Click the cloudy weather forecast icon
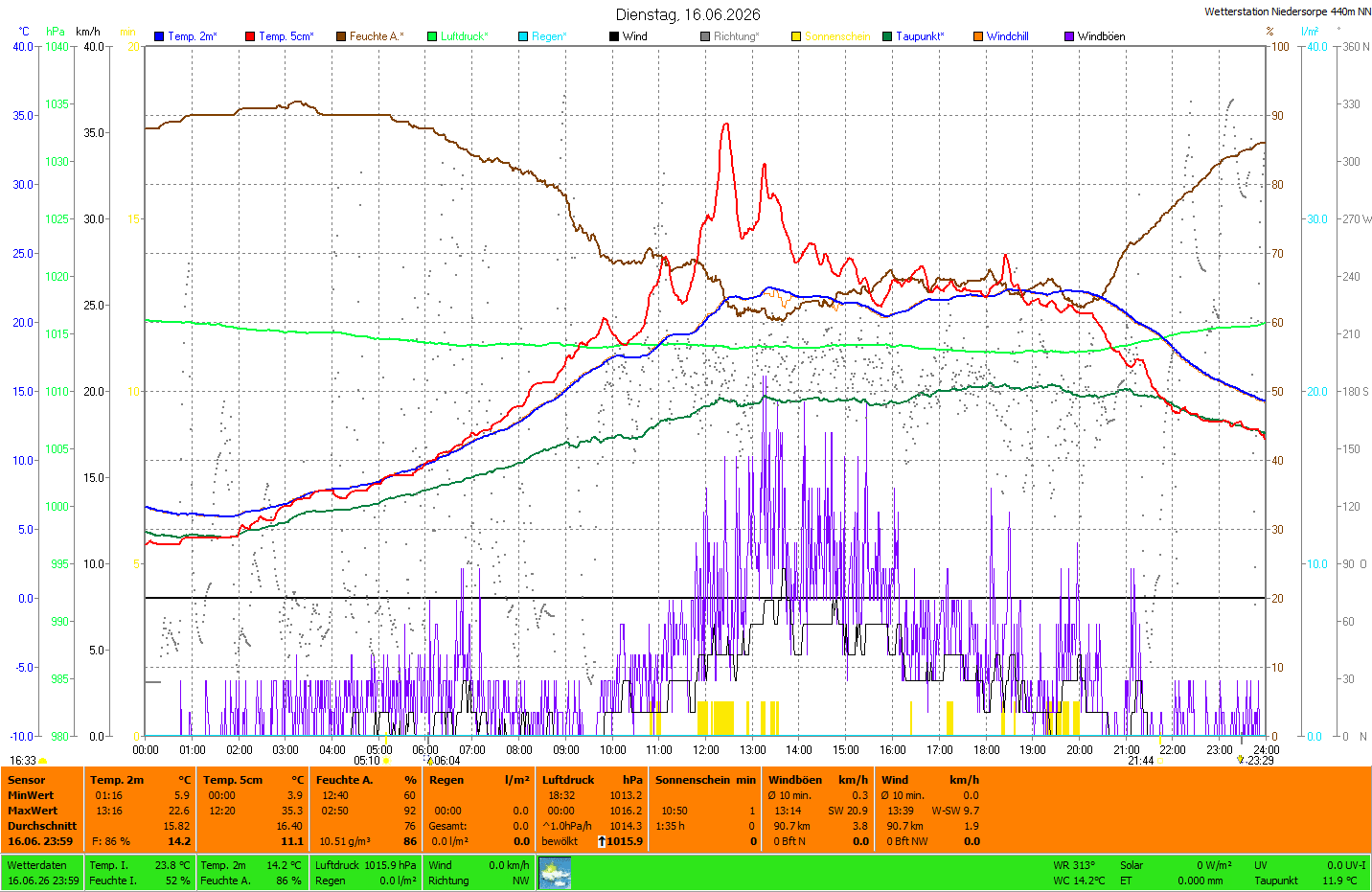This screenshot has height=892, width=1372. (x=555, y=873)
